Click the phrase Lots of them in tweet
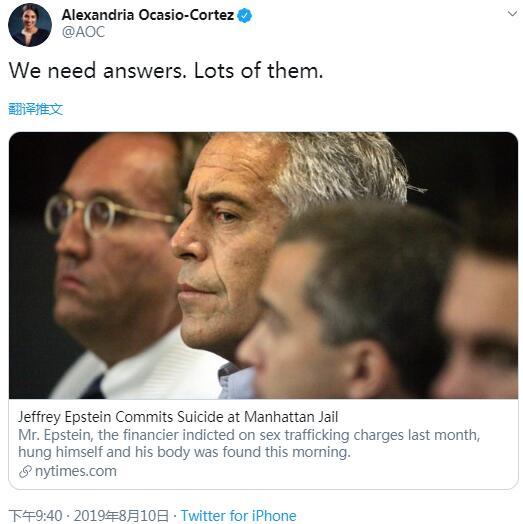 coord(259,71)
